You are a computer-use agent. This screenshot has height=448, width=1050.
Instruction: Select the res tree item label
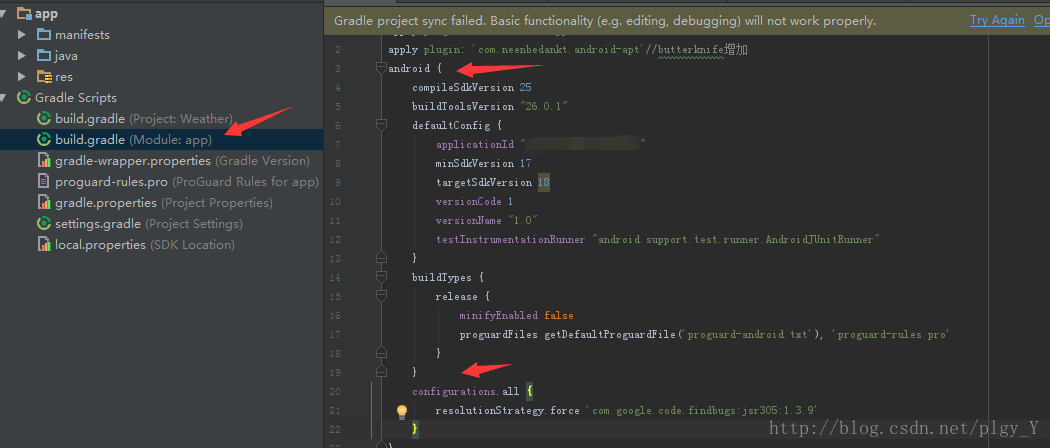click(x=64, y=77)
